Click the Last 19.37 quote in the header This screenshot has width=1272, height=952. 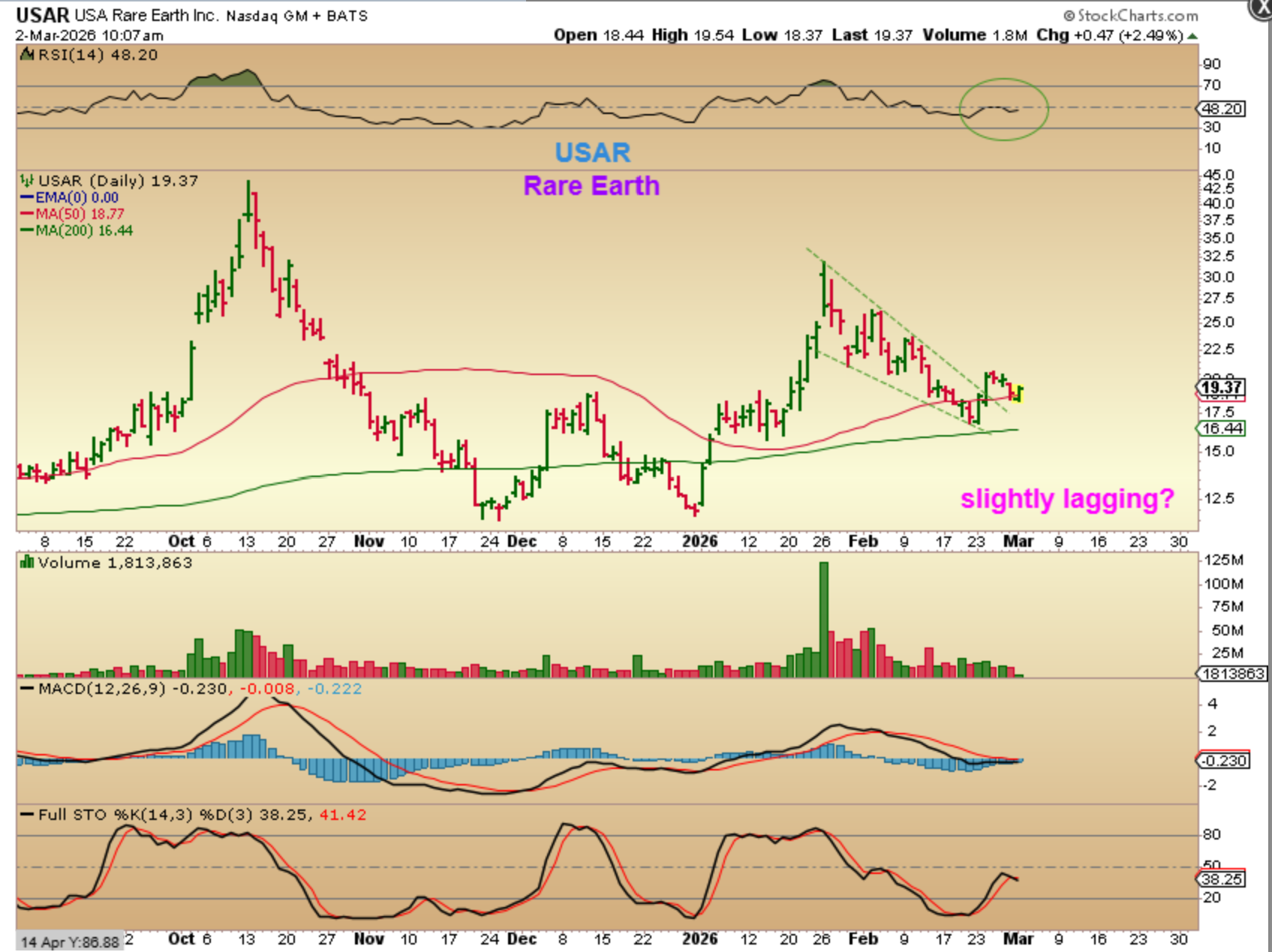point(872,35)
